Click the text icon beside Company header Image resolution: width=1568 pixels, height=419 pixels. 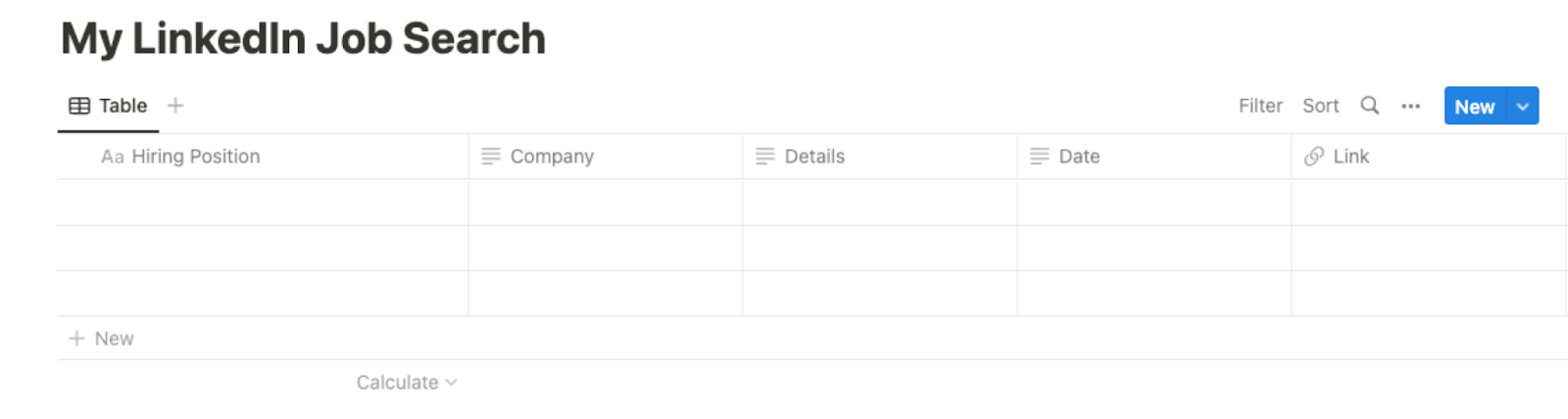491,157
